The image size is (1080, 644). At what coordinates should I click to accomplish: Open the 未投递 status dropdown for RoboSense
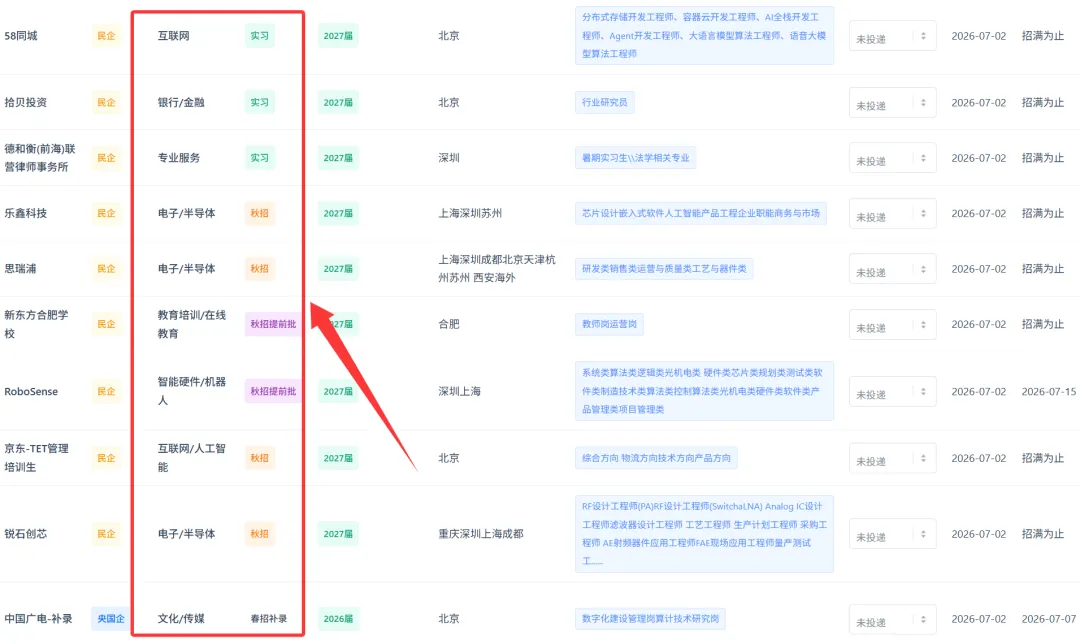[x=892, y=391]
